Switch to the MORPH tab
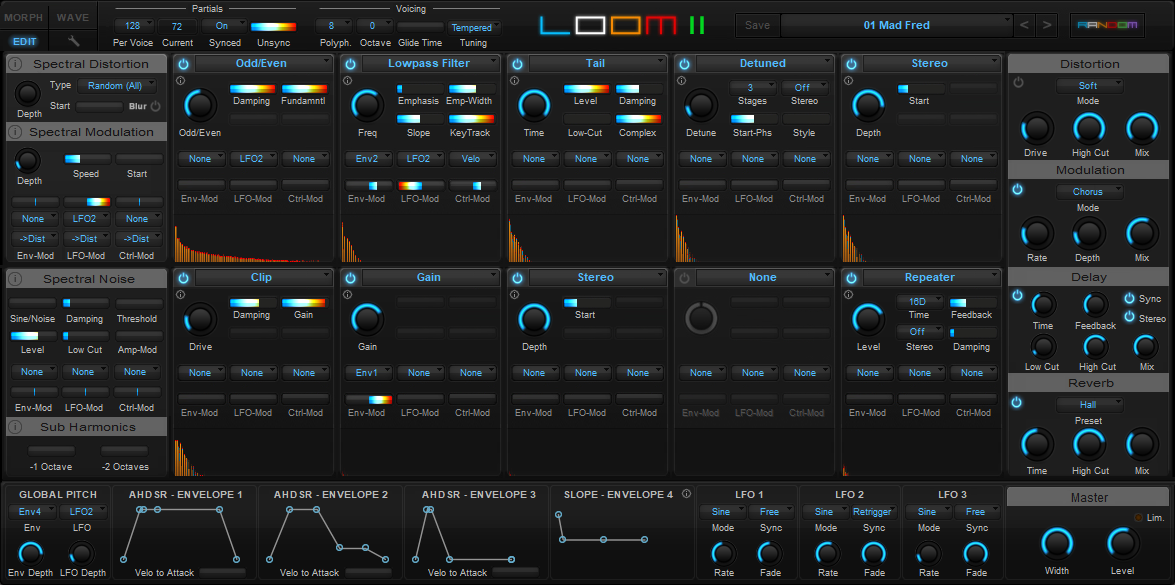Viewport: 1175px width, 585px height. [x=24, y=17]
